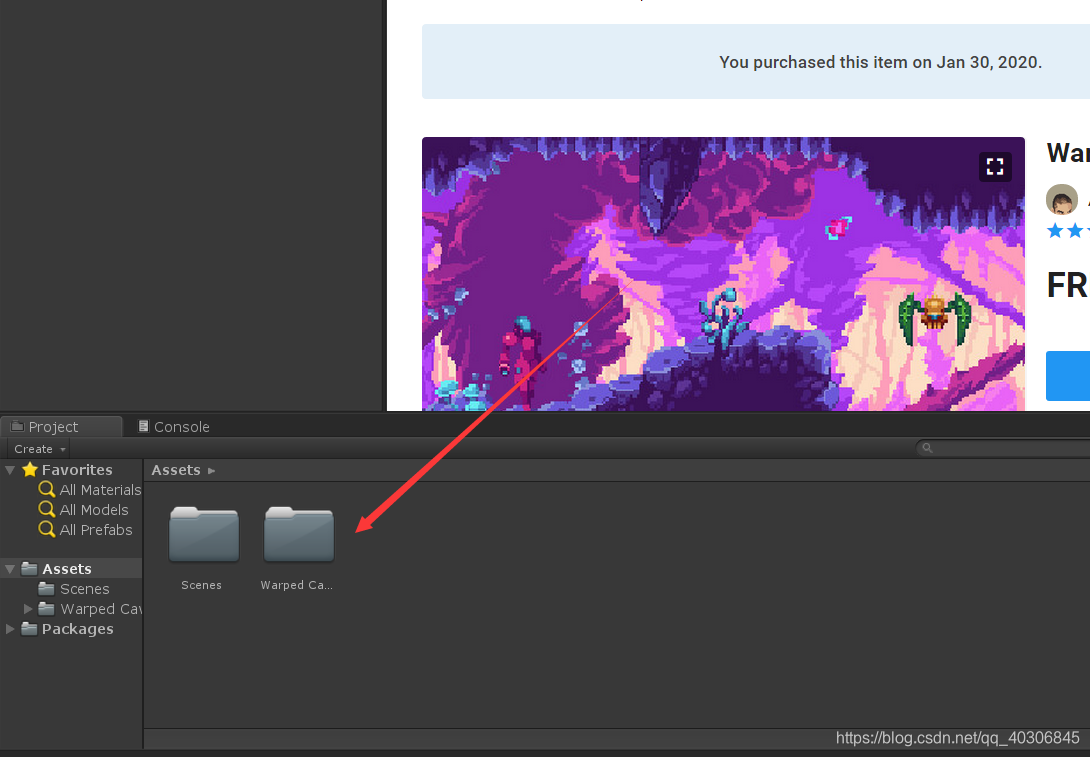This screenshot has width=1090, height=757.
Task: Select the Warped Ca... folder icon
Action: [299, 534]
